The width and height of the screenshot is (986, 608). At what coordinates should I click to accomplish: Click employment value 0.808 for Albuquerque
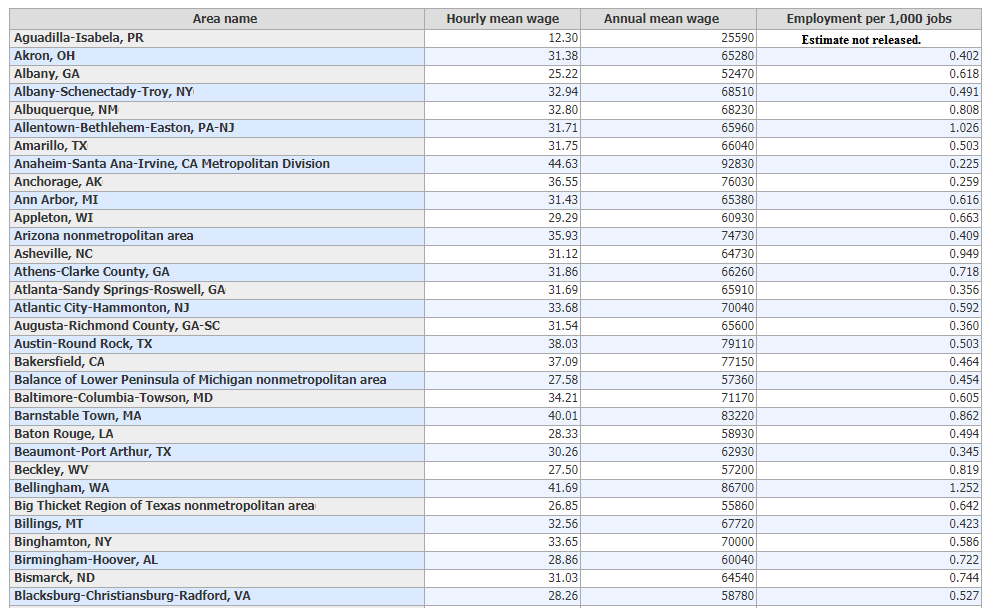pos(964,110)
